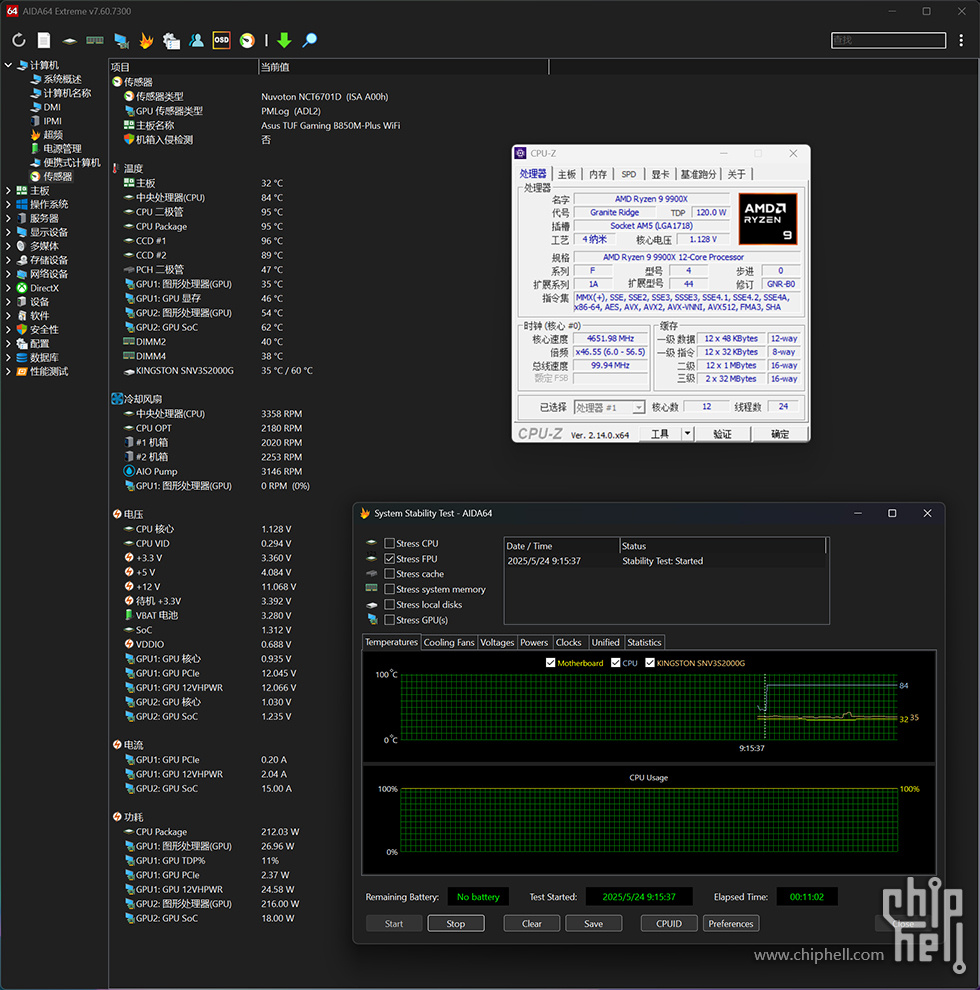Screen dimensions: 980x990
Task: Enable the Stress GPU(s) checkbox
Action: coord(390,620)
